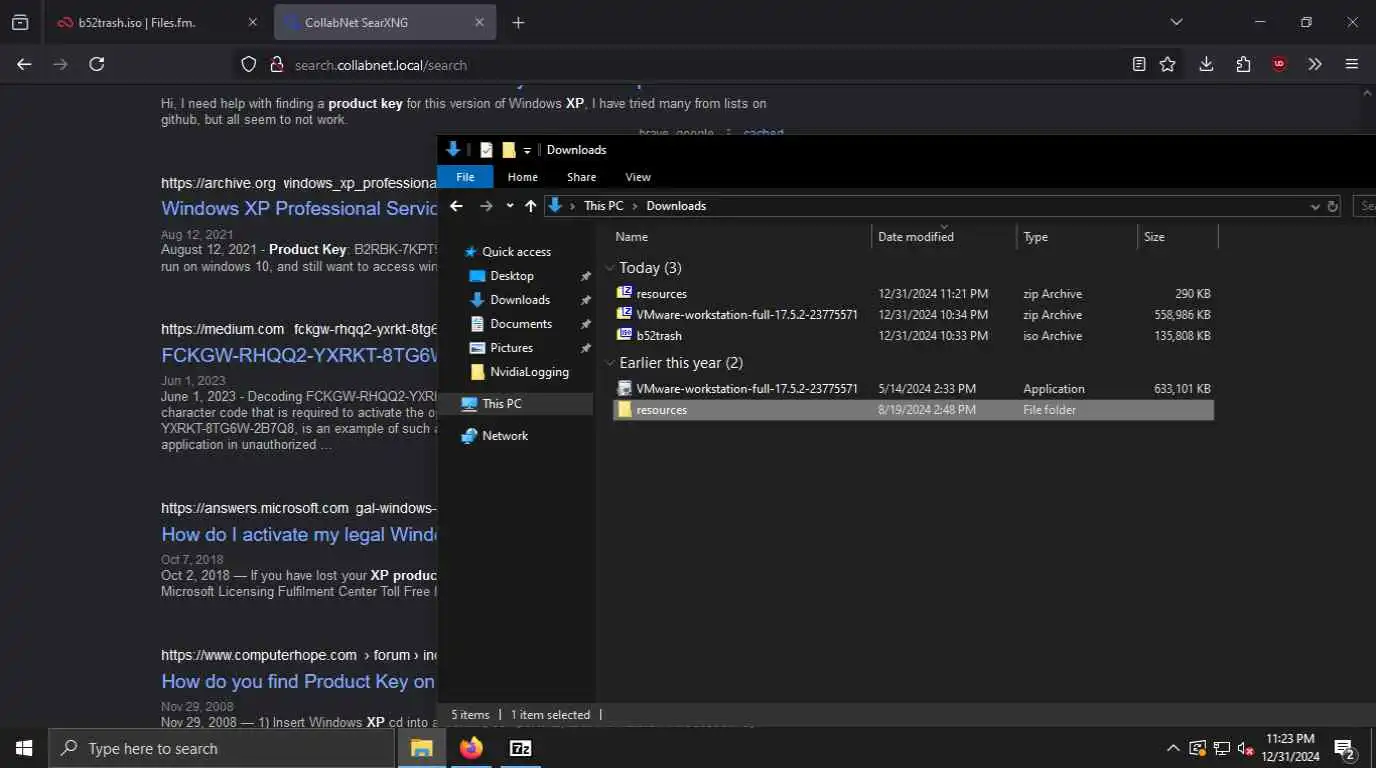Click the Firefox address bar
The image size is (1376, 768).
[x=700, y=64]
